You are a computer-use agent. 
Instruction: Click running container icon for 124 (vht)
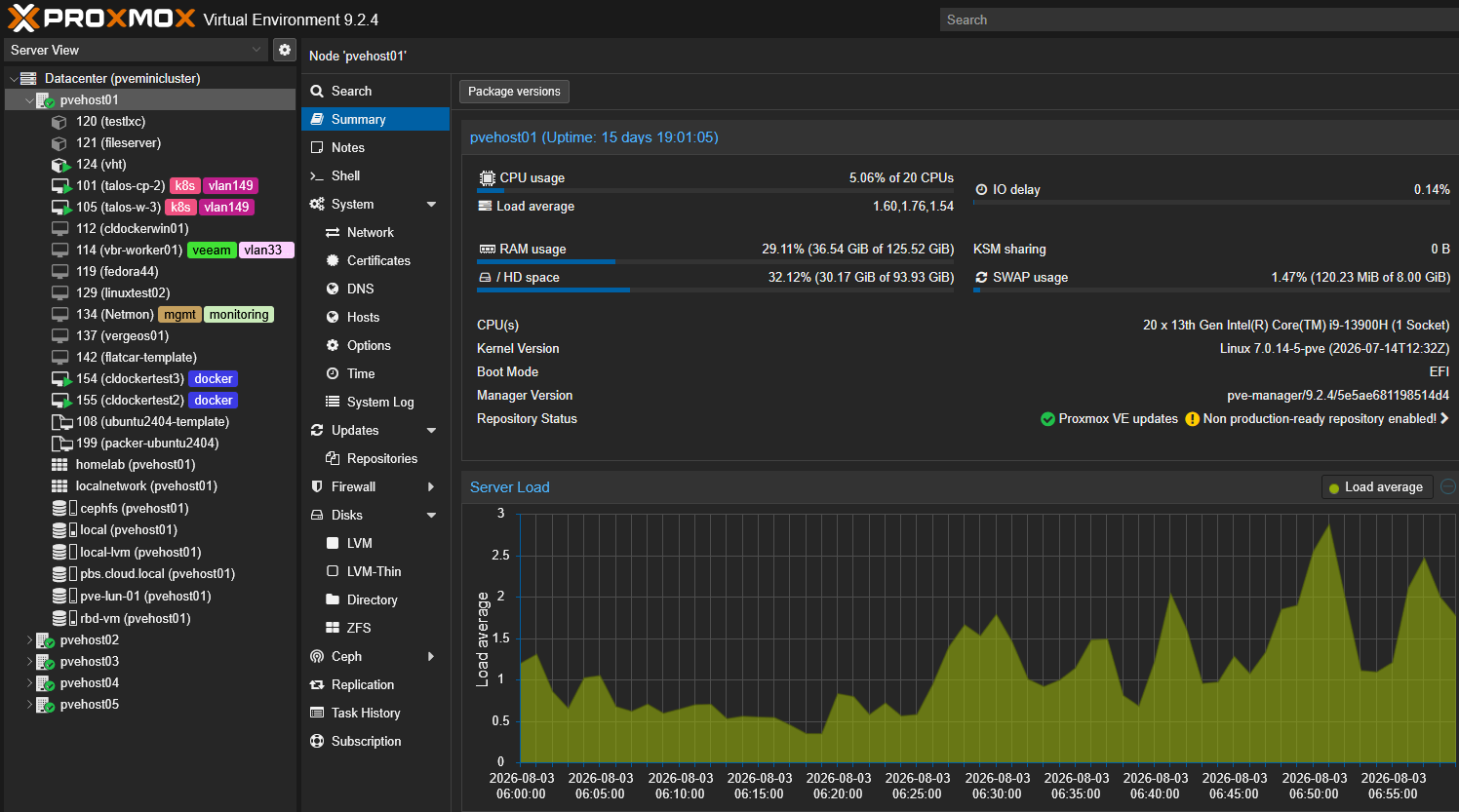pyautogui.click(x=60, y=165)
